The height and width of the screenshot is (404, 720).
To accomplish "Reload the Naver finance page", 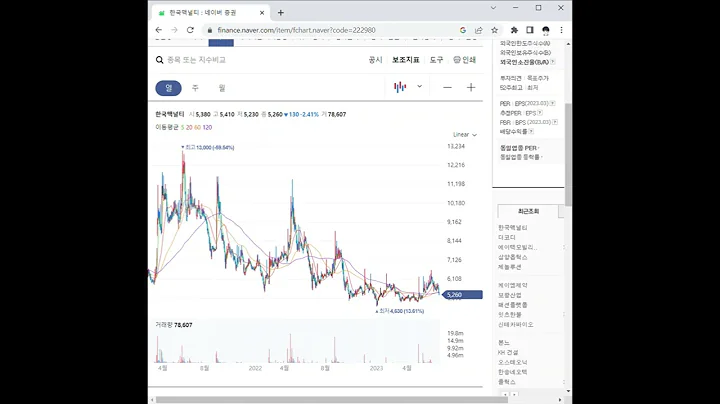I will coord(190,30).
